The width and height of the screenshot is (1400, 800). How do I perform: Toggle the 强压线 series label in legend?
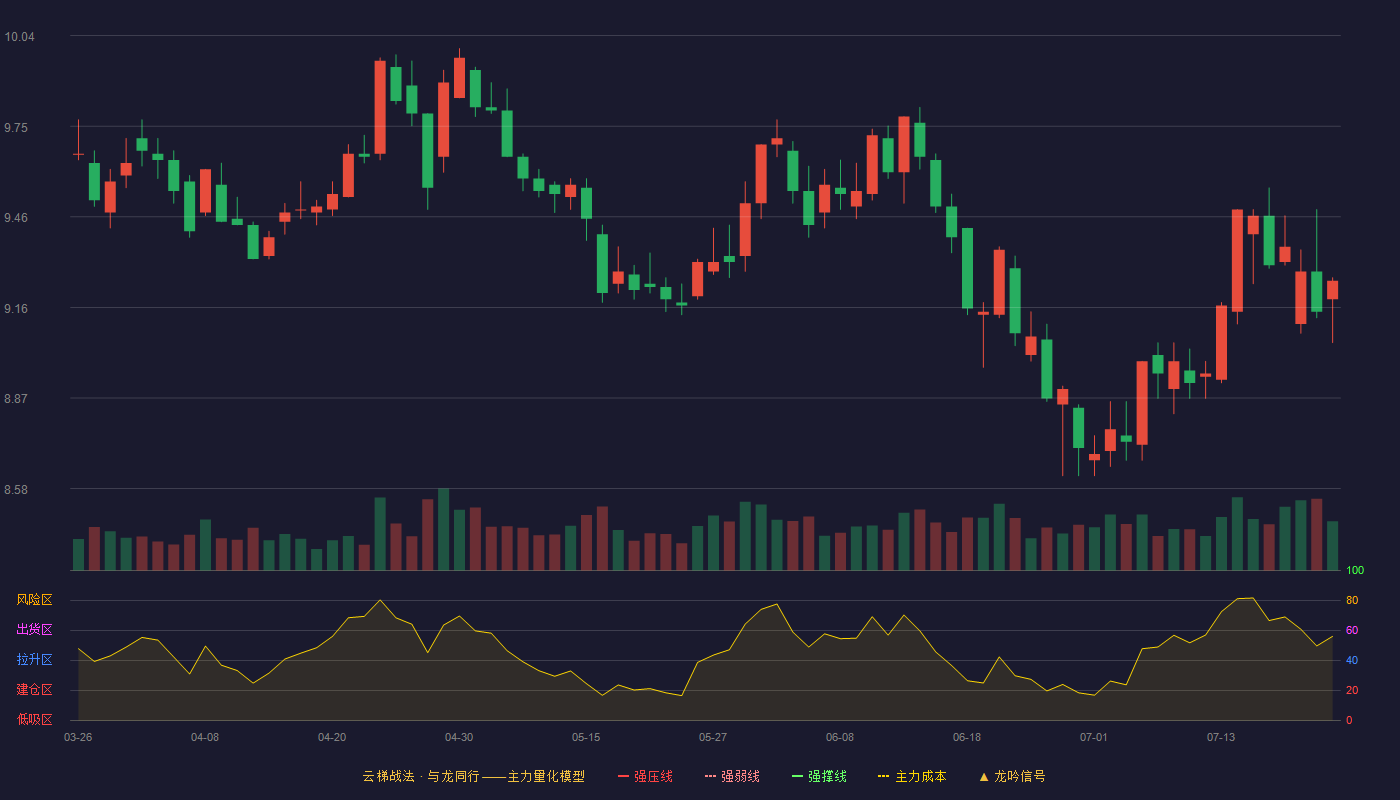[653, 776]
